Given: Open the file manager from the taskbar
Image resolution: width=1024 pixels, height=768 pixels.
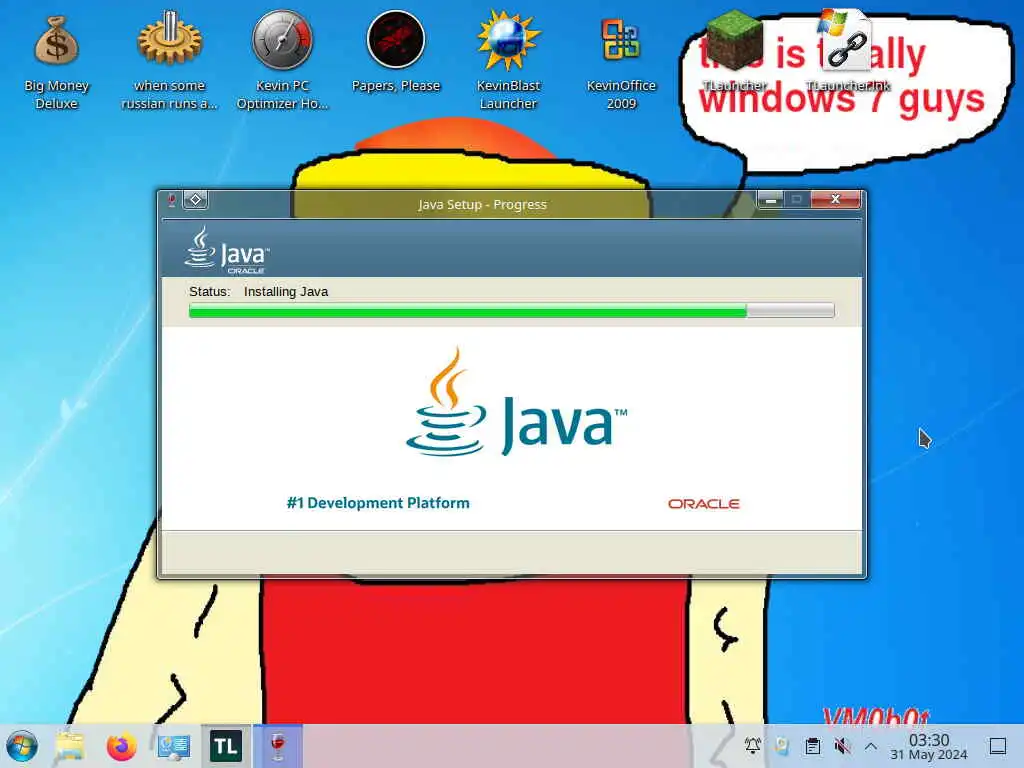Looking at the screenshot, I should (70, 746).
